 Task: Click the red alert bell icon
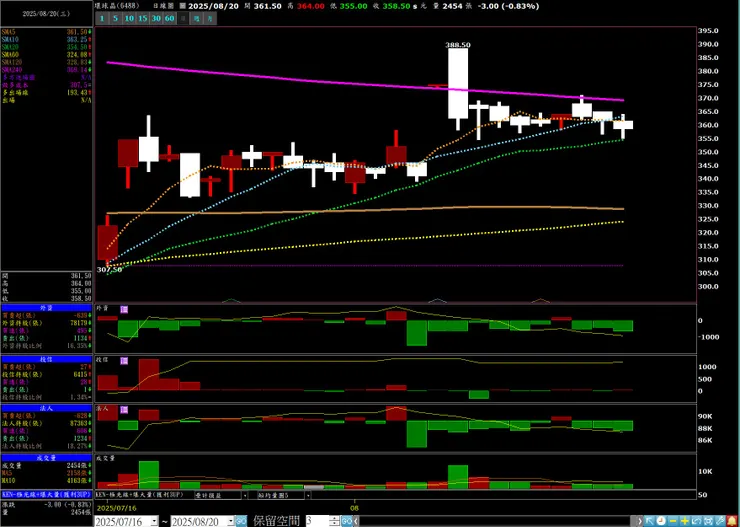732,520
